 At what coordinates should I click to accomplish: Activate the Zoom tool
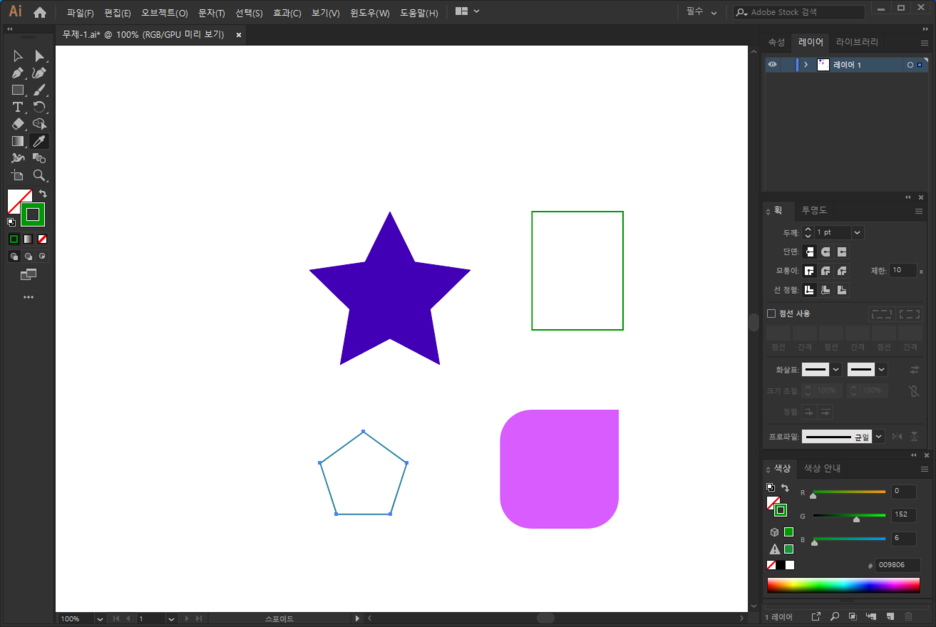(x=39, y=176)
